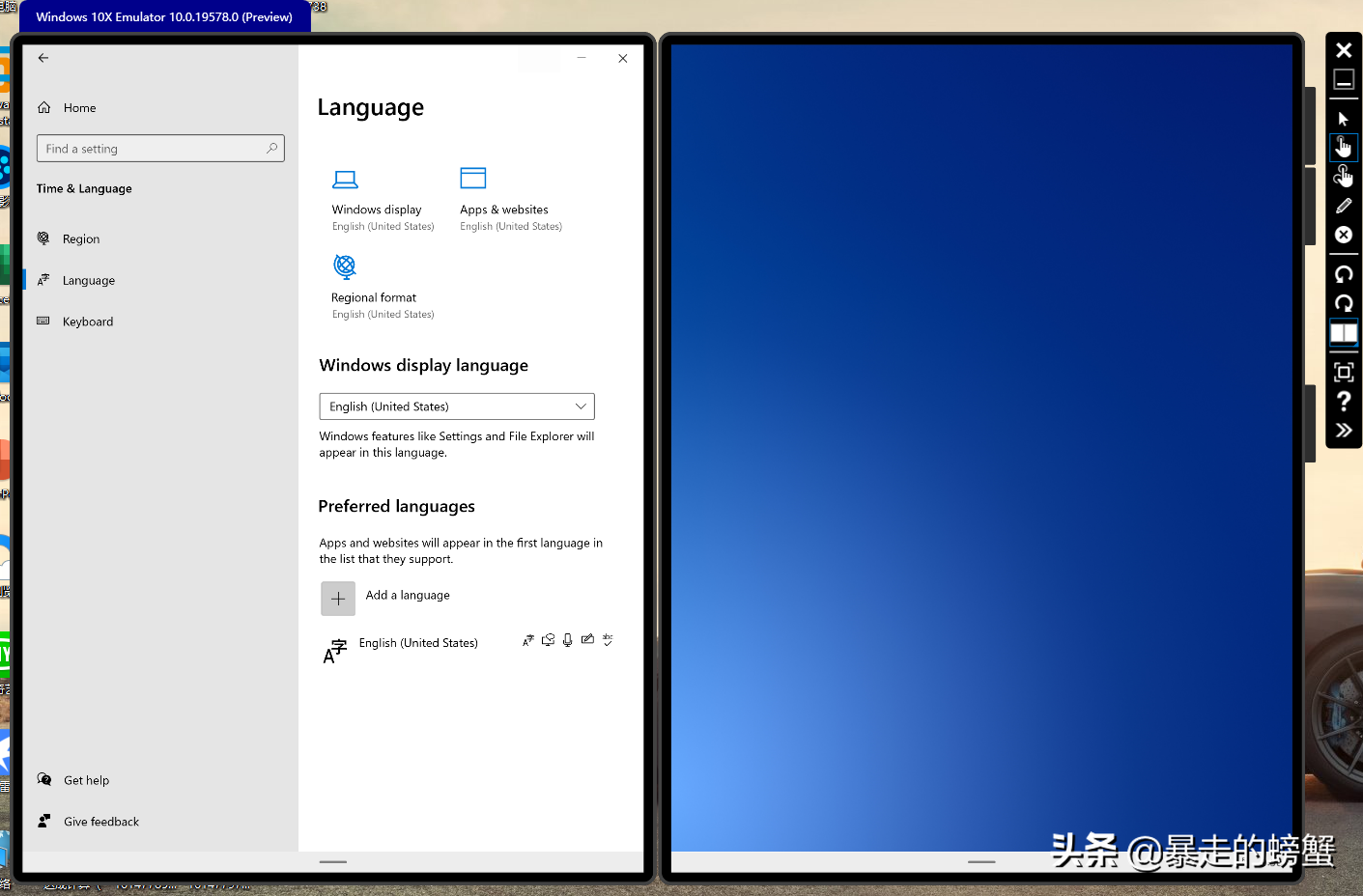Open emulator help question mark
1363x896 pixels.
1344,401
